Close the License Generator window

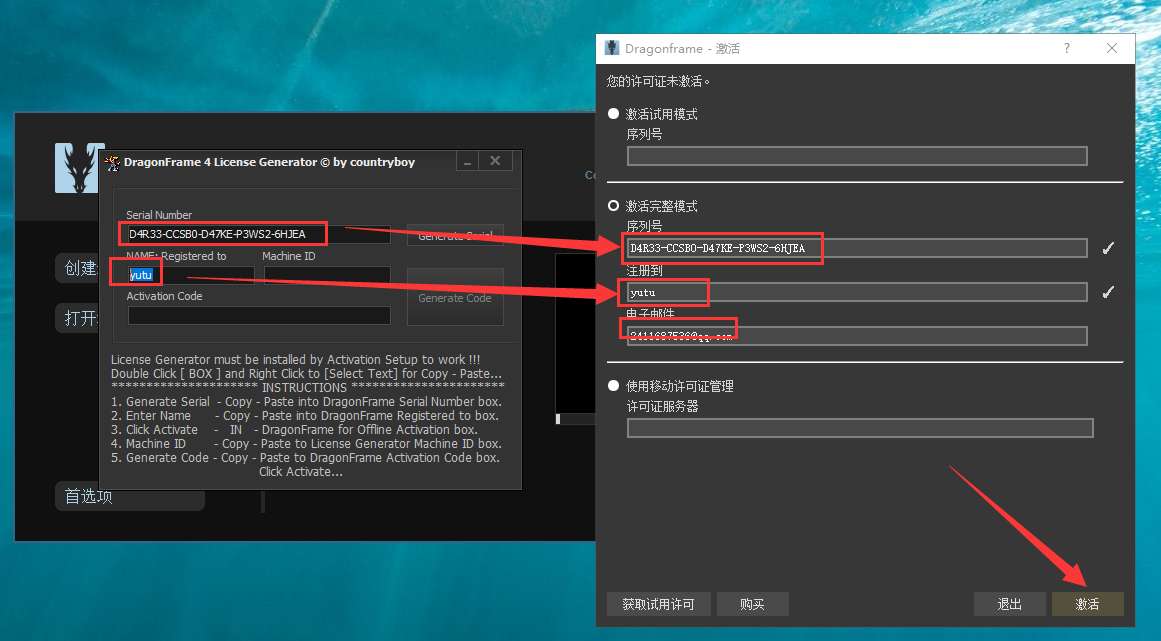pyautogui.click(x=495, y=161)
